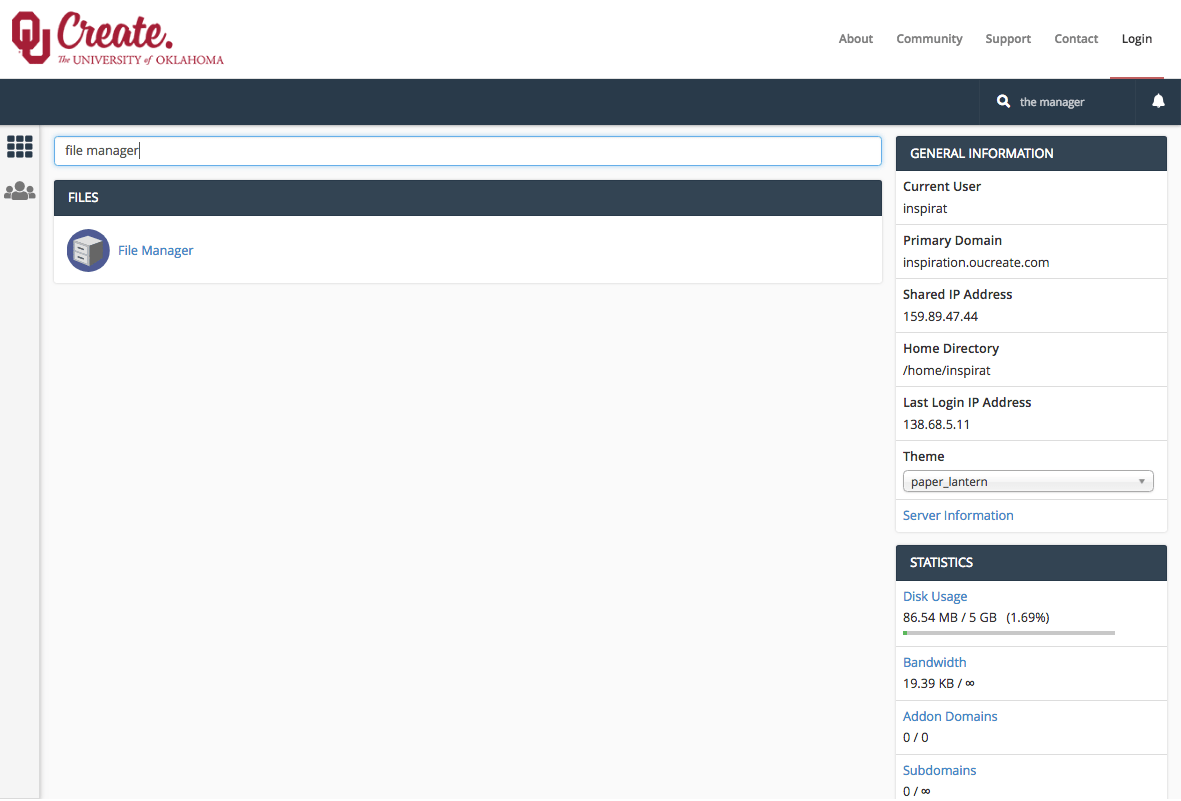The image size is (1181, 801).
Task: Open the Support page
Action: point(1007,38)
